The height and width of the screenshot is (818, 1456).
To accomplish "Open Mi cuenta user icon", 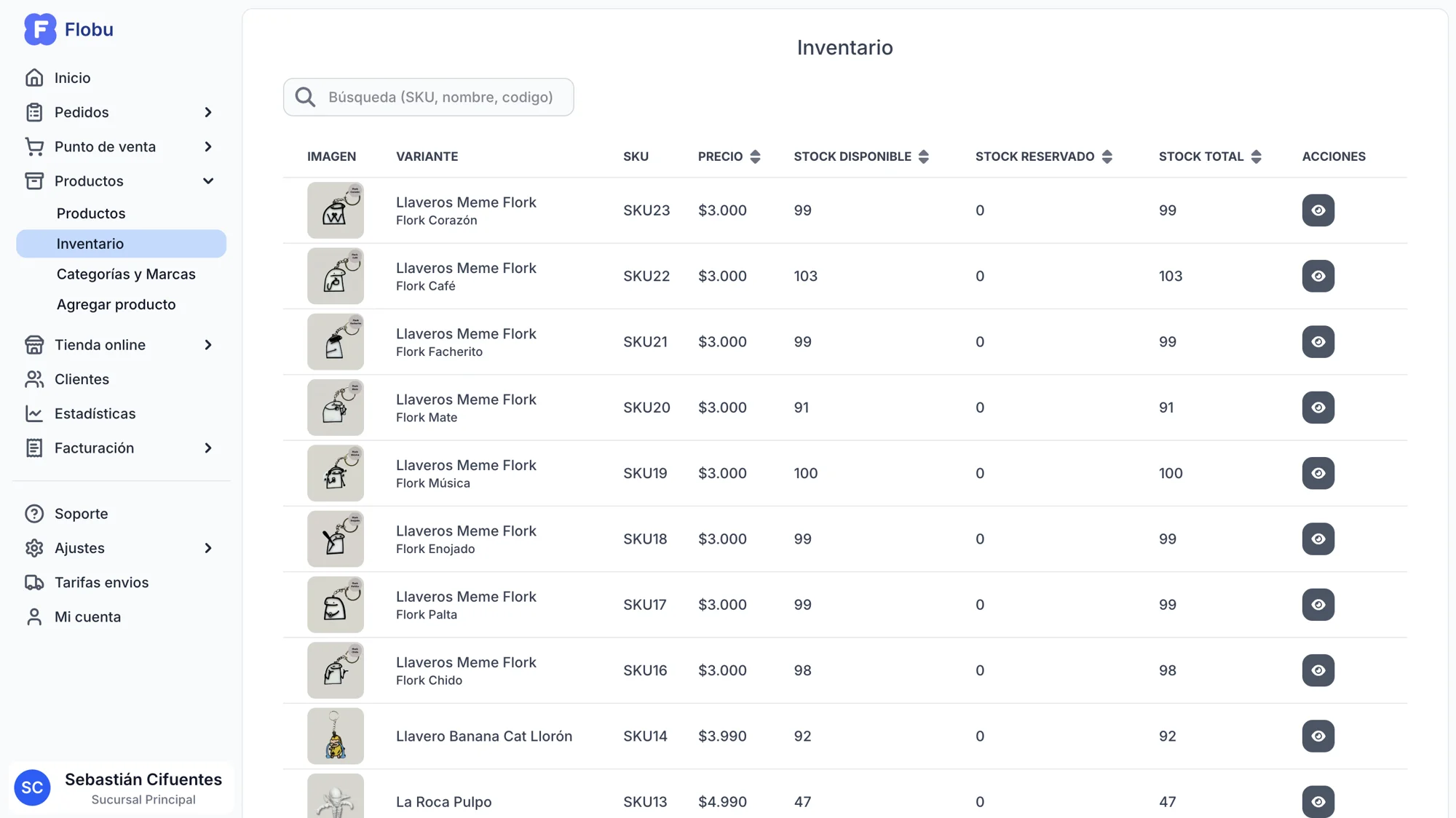I will [34, 617].
